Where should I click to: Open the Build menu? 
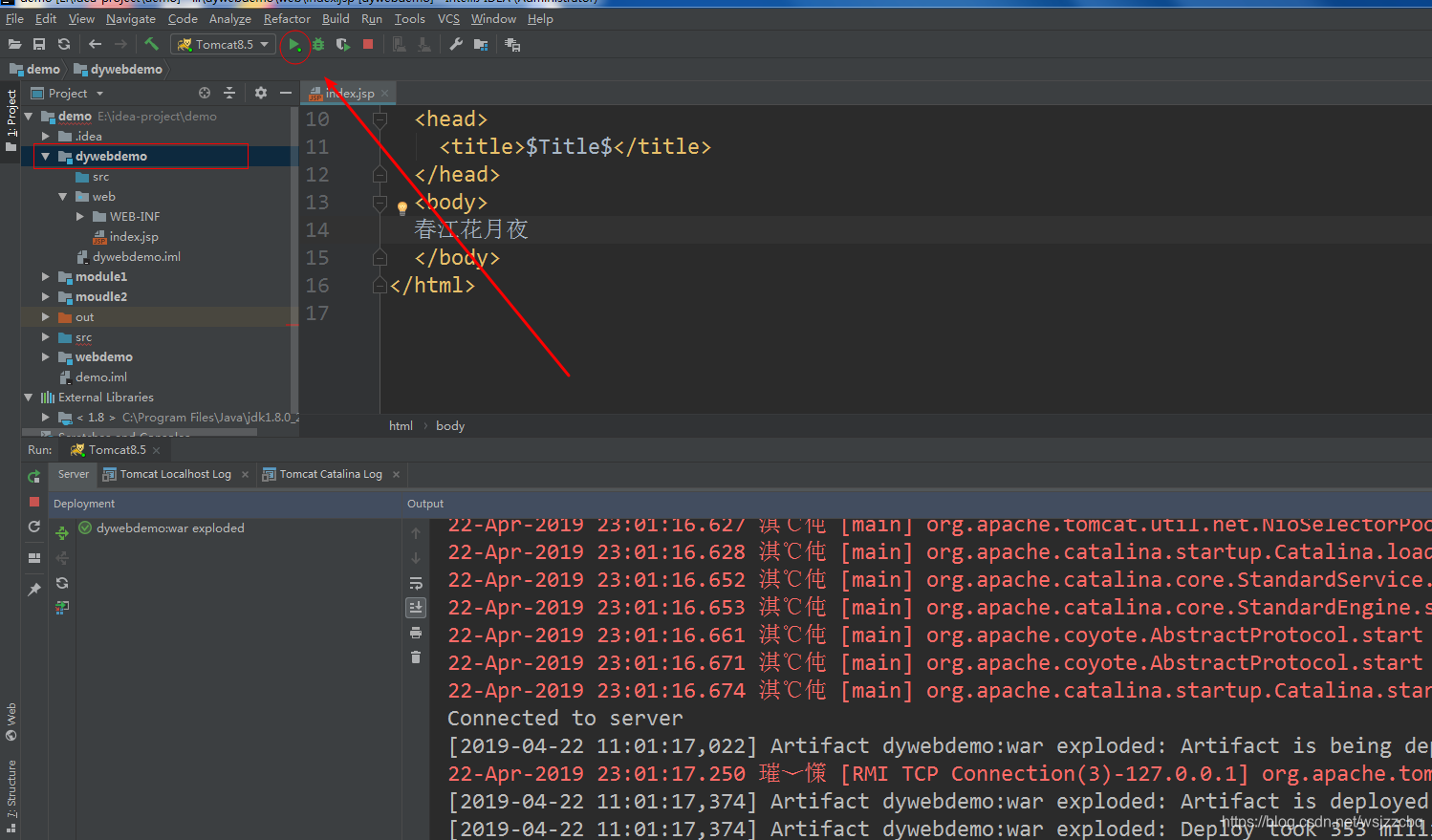click(336, 18)
